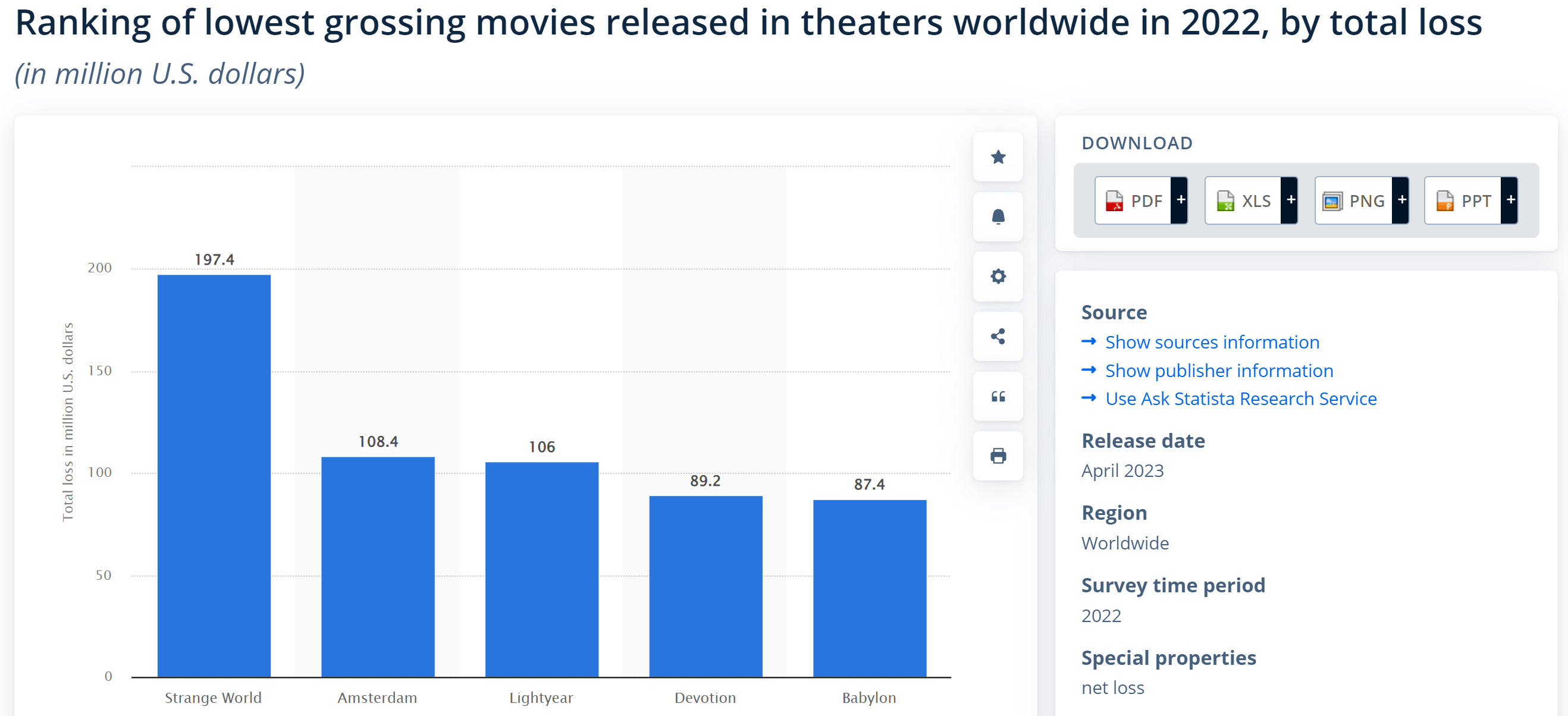Open chart settings gear icon
Image resolution: width=1568 pixels, height=716 pixels.
click(x=998, y=276)
